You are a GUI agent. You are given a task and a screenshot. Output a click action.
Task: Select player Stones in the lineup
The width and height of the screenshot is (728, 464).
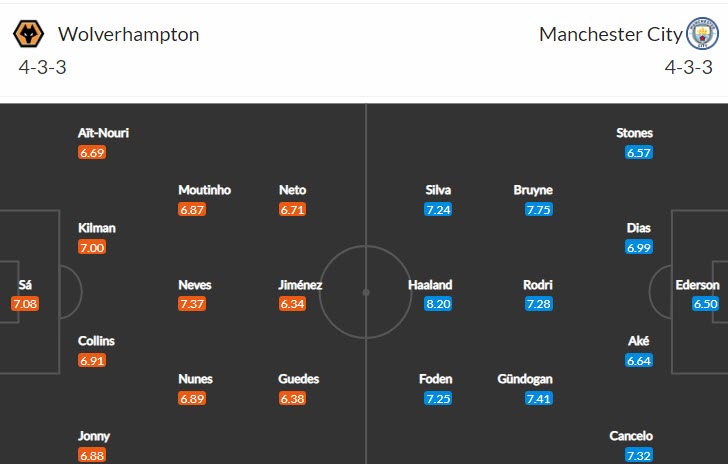pos(635,133)
